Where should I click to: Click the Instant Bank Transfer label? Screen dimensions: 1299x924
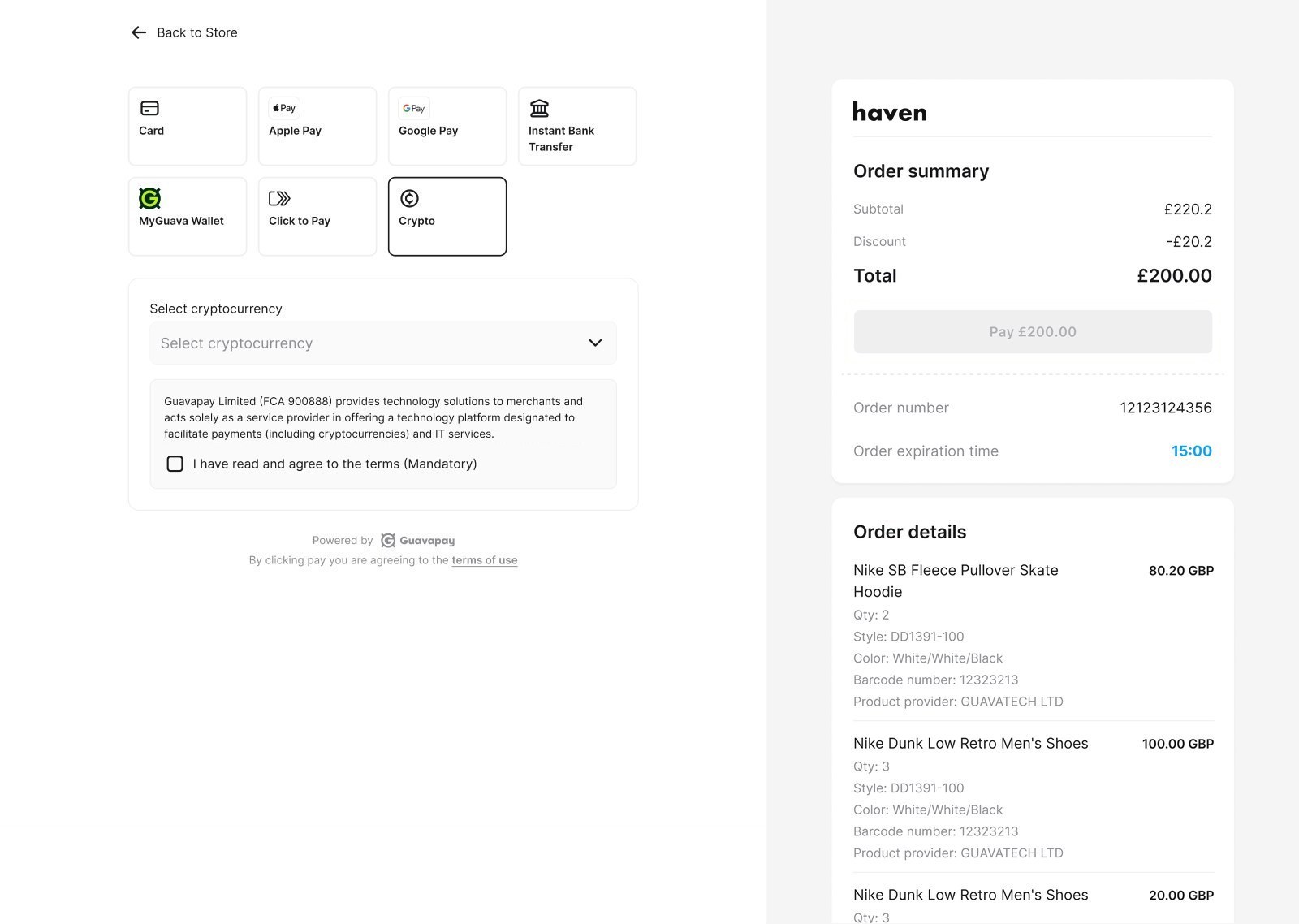pyautogui.click(x=561, y=139)
